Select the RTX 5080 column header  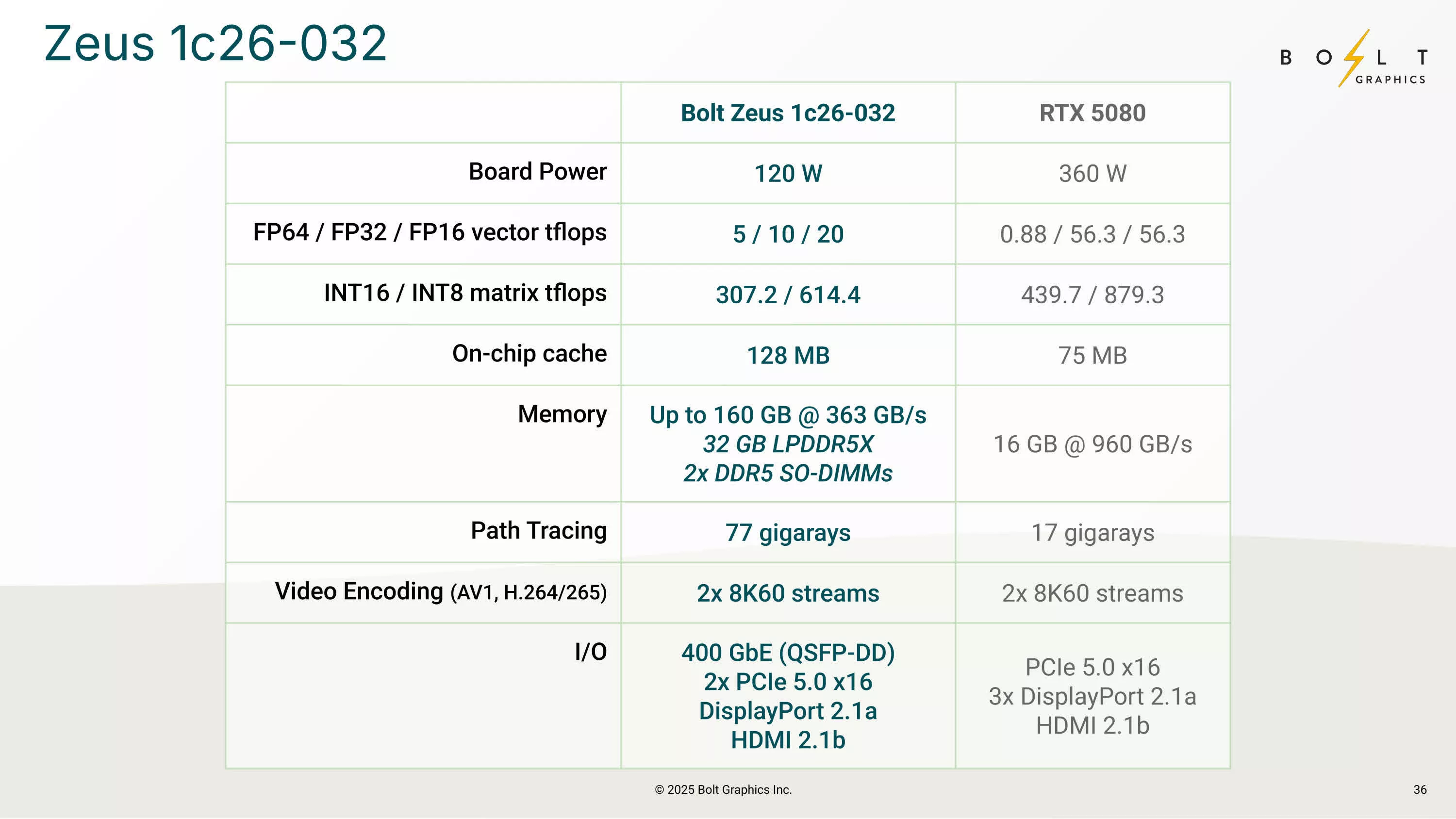[x=1092, y=113]
